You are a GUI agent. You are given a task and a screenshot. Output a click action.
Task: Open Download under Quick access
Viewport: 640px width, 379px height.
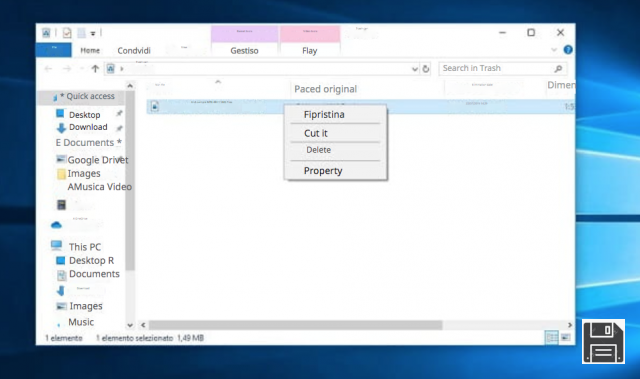point(88,127)
